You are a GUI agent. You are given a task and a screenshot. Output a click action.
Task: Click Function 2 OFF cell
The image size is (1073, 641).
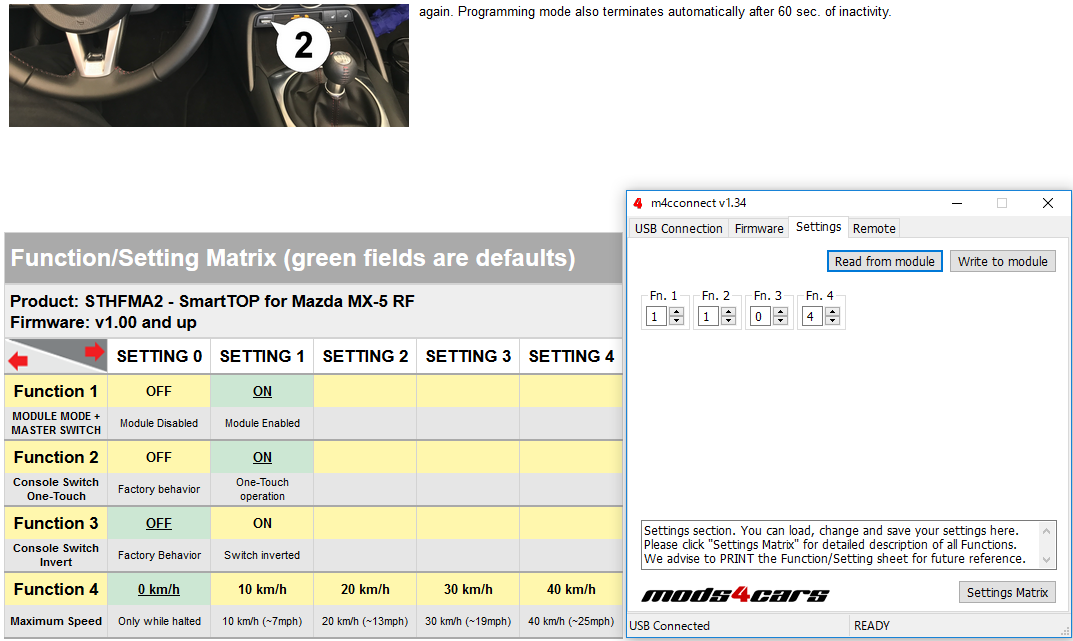point(159,457)
